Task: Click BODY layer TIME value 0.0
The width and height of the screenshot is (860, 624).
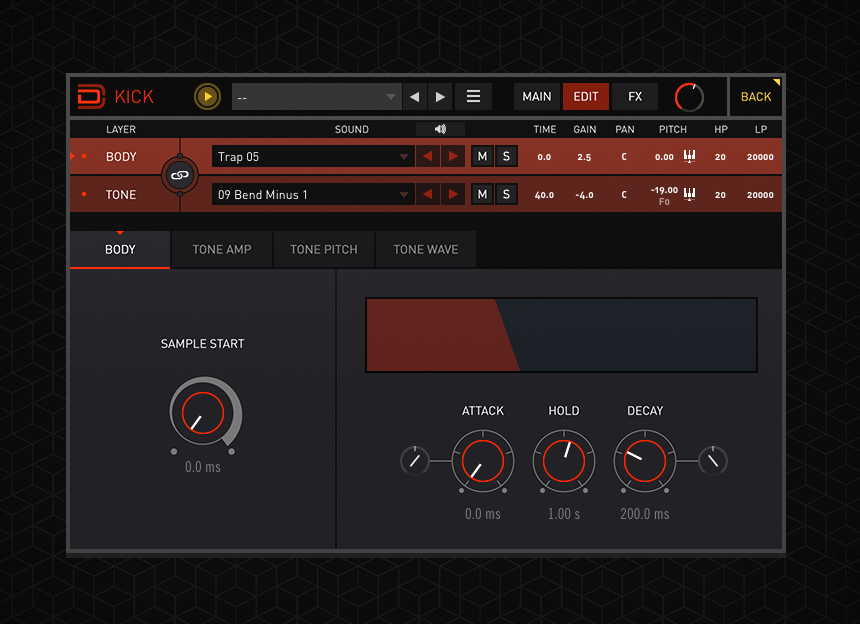Action: tap(544, 157)
